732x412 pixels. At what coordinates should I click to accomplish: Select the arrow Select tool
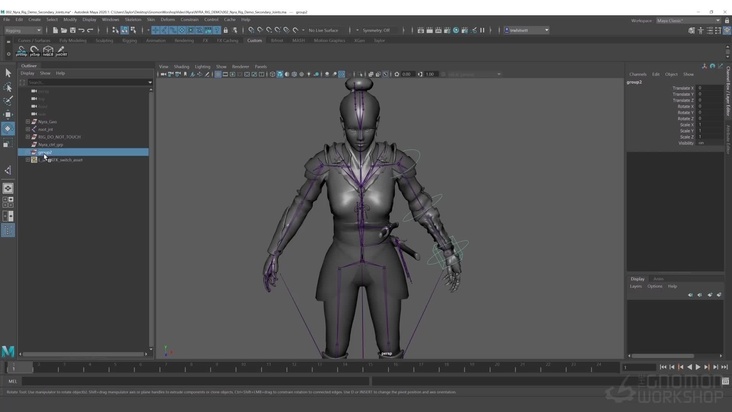[x=8, y=73]
